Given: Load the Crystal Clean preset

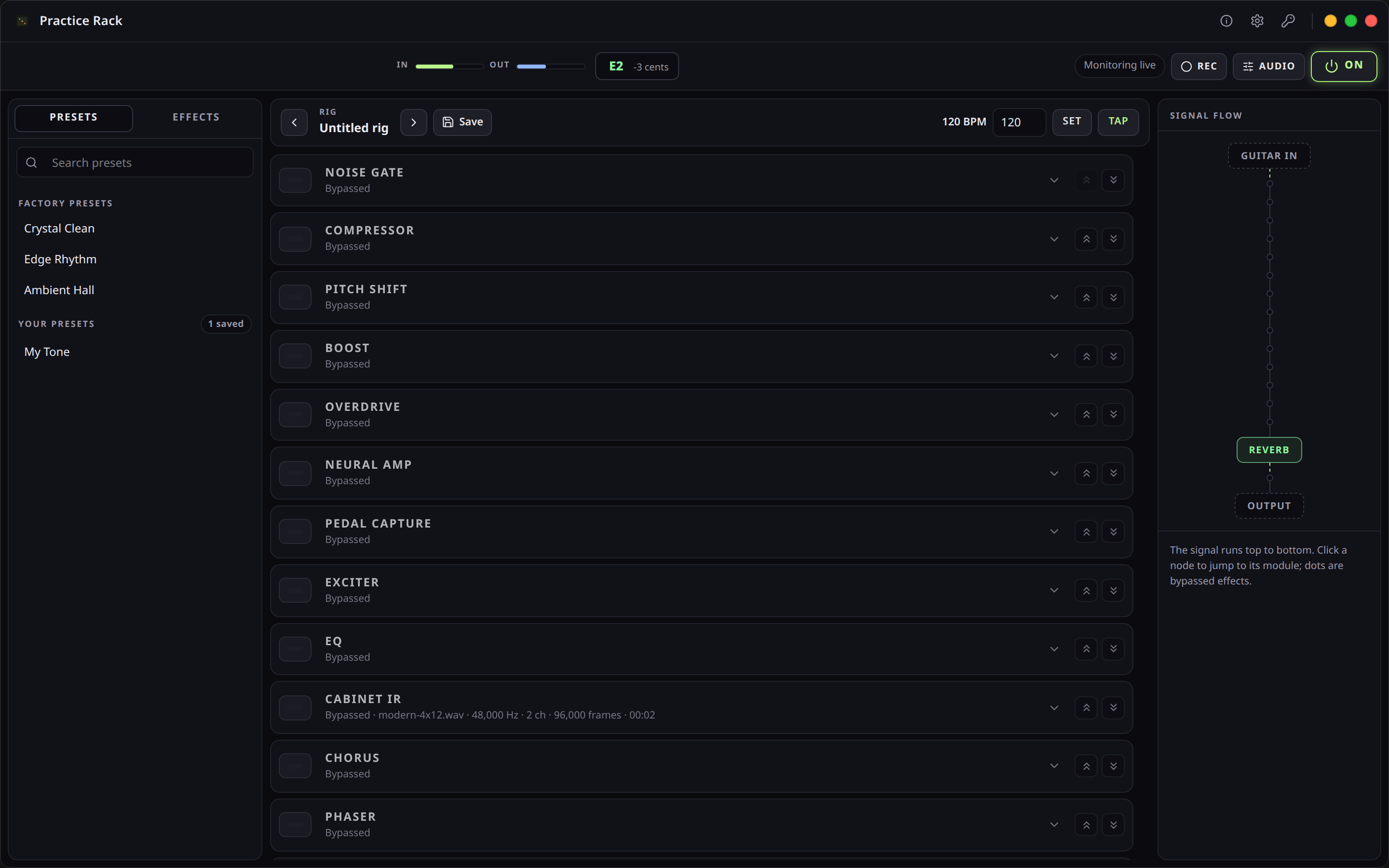Looking at the screenshot, I should (134, 229).
